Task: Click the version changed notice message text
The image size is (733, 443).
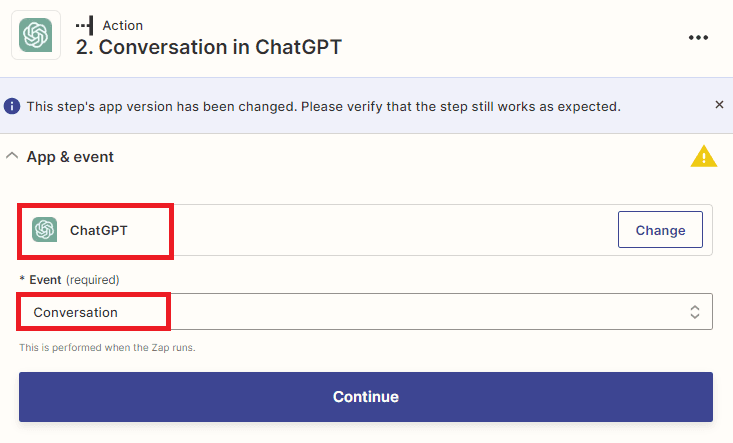Action: tap(323, 106)
